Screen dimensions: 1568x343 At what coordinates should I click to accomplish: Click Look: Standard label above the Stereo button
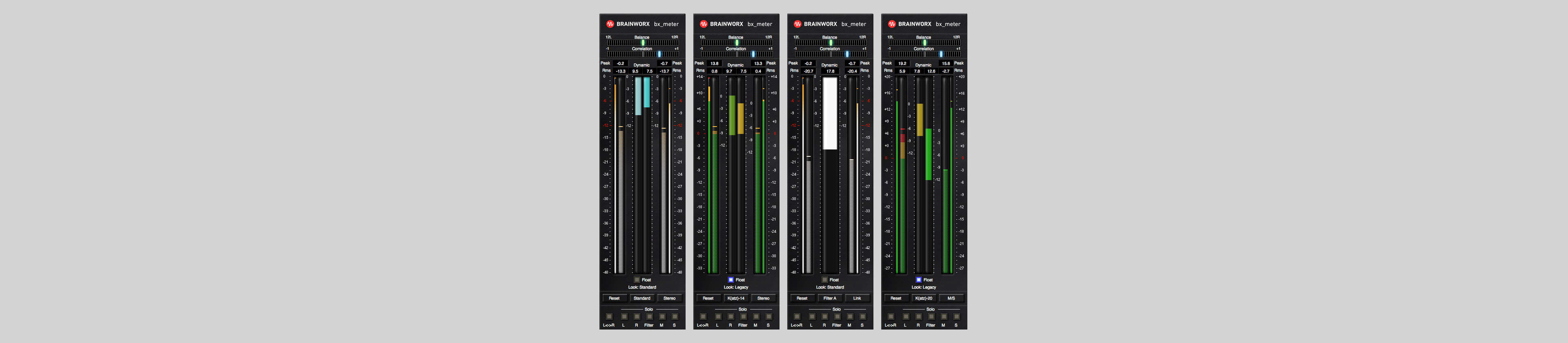(642, 287)
